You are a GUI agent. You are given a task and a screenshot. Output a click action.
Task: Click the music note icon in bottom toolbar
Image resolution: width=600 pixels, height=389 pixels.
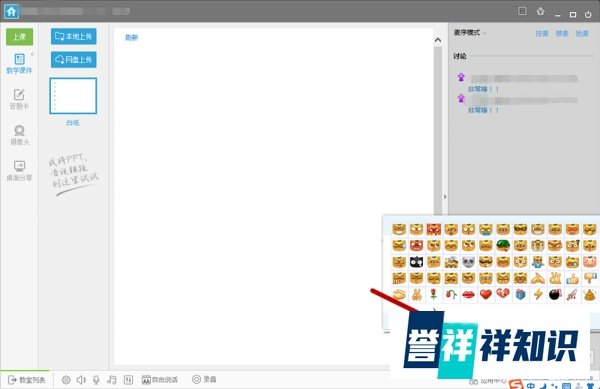tap(111, 379)
